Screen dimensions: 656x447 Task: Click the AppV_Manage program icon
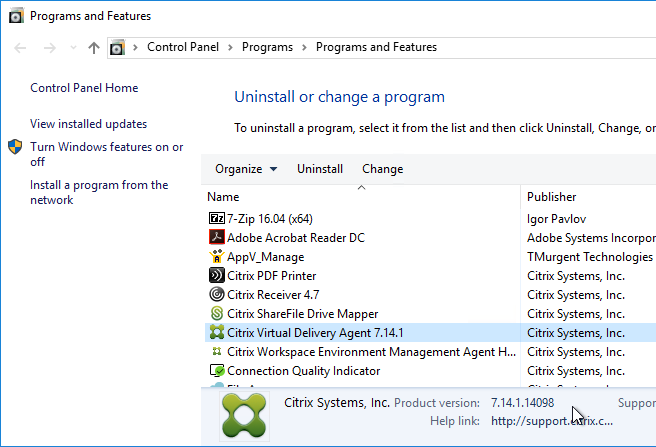pyautogui.click(x=217, y=256)
